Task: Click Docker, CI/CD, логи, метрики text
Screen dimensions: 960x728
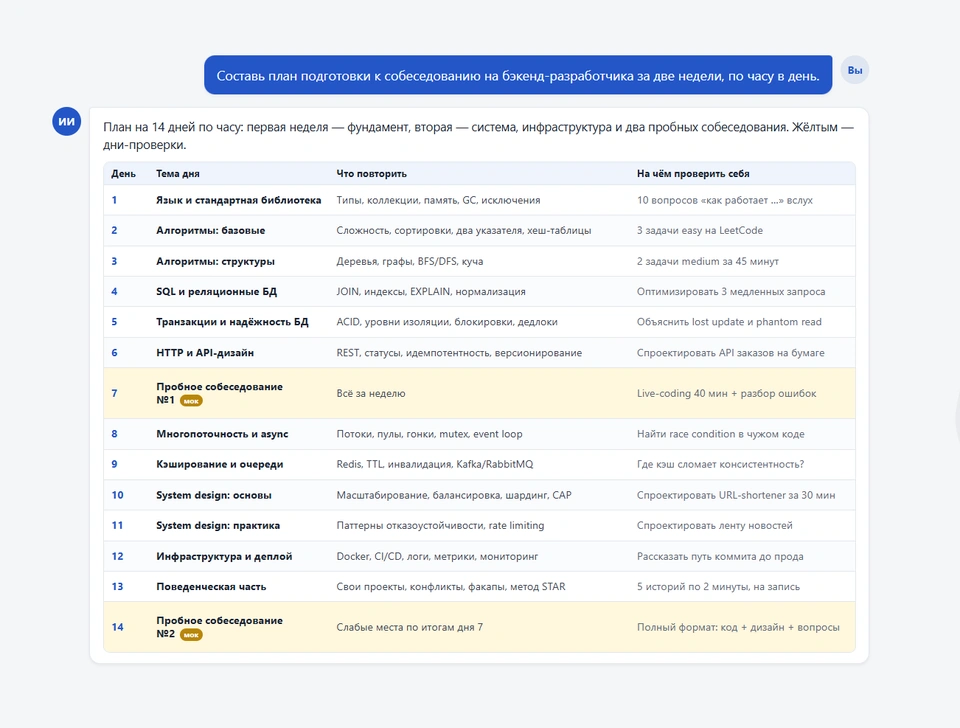Action: (x=437, y=556)
